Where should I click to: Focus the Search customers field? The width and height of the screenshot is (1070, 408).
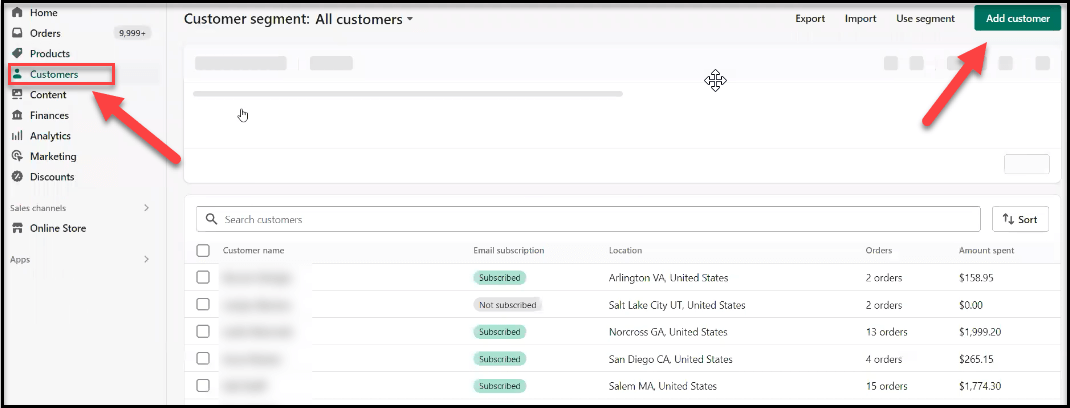point(588,220)
